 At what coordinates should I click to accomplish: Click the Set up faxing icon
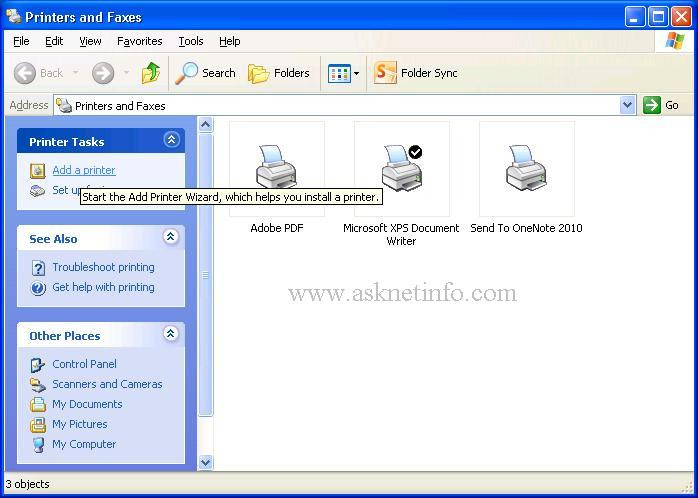[37, 190]
